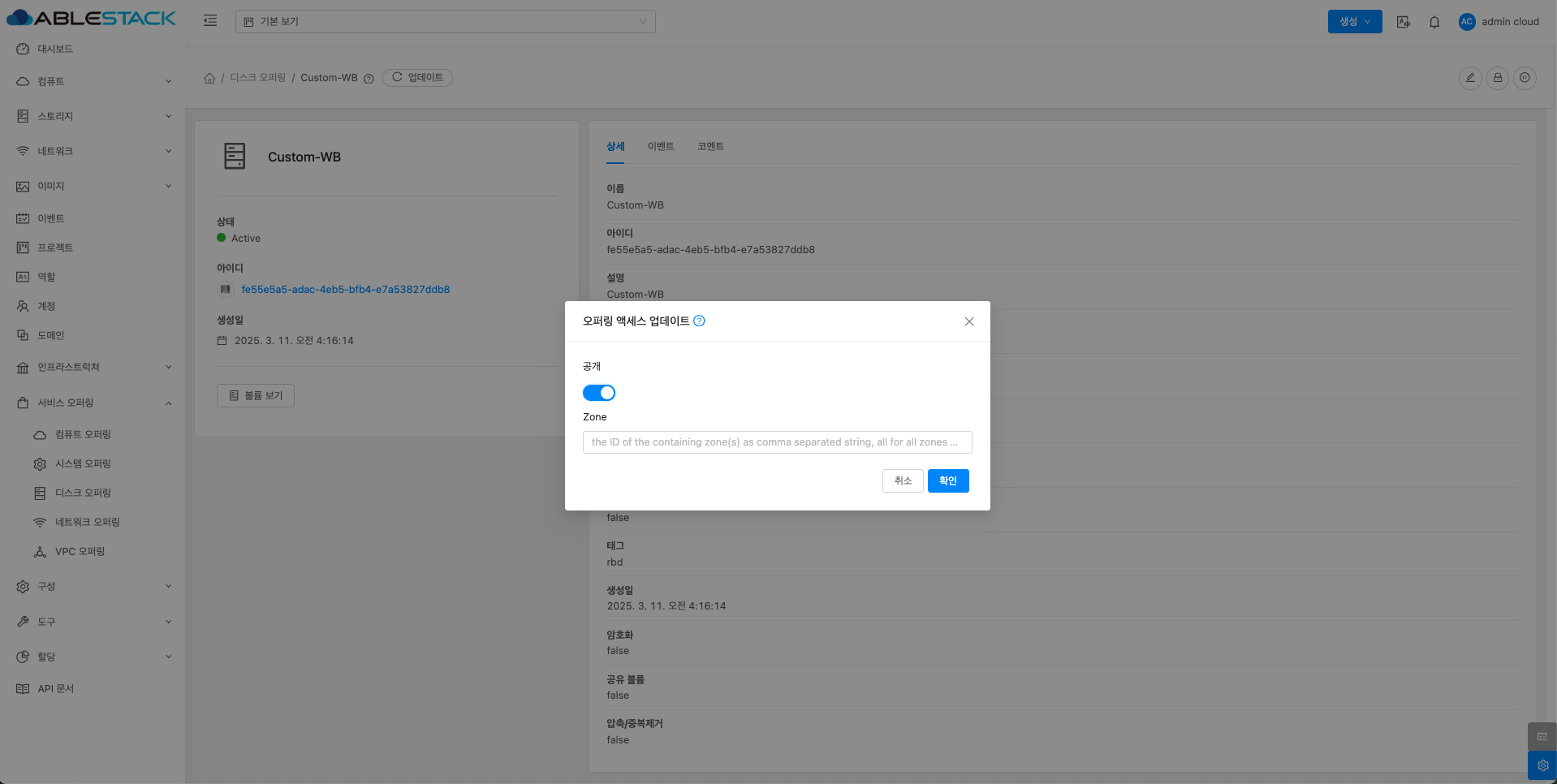Go to home via breadcrumb house icon
This screenshot has width=1557, height=784.
point(209,78)
